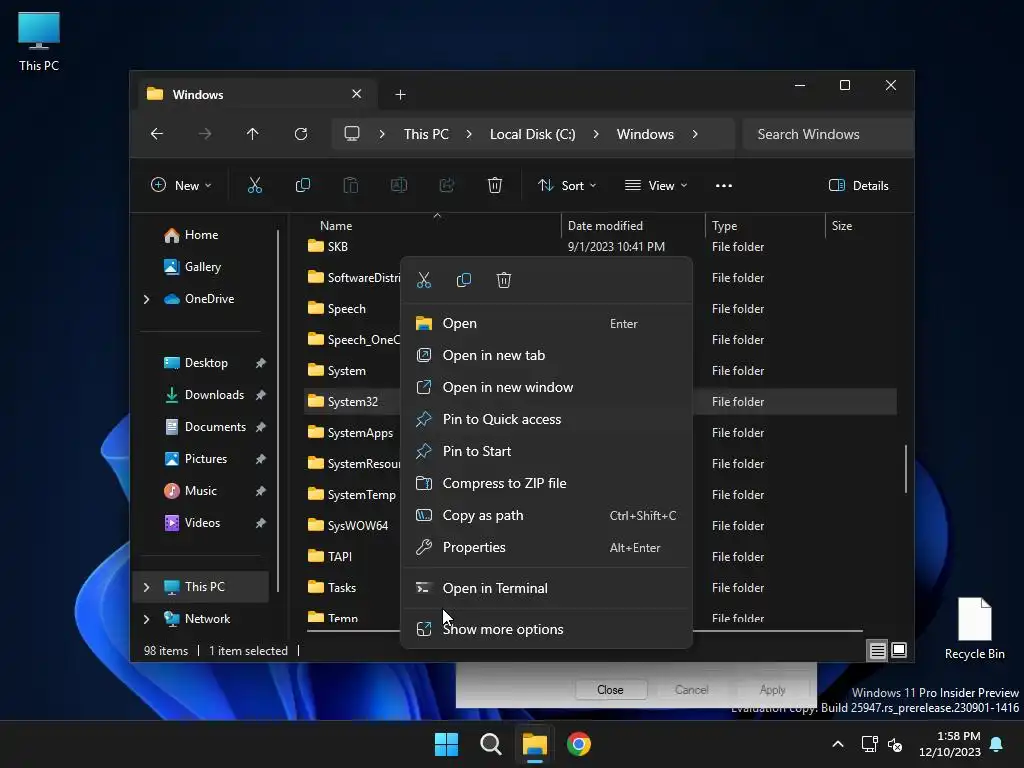Launch Google Chrome from taskbar
1024x768 pixels.
tap(579, 744)
